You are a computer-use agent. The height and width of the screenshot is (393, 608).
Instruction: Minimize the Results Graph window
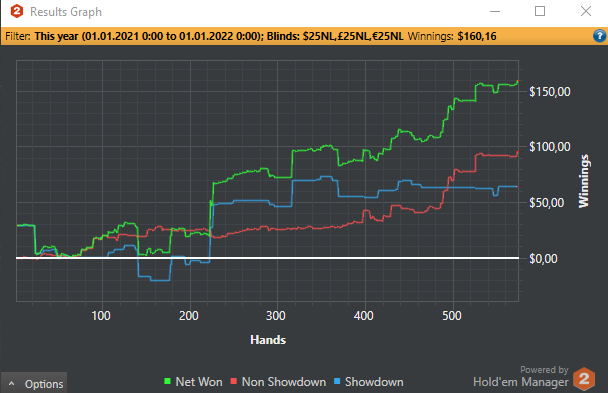pos(495,12)
